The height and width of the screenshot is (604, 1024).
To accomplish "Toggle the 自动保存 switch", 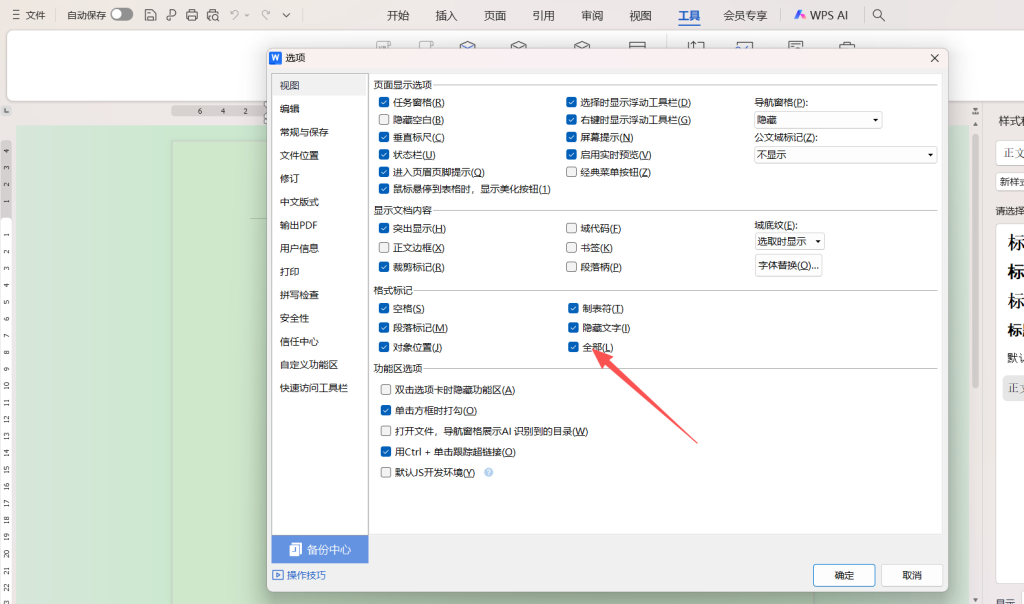I will pos(121,15).
